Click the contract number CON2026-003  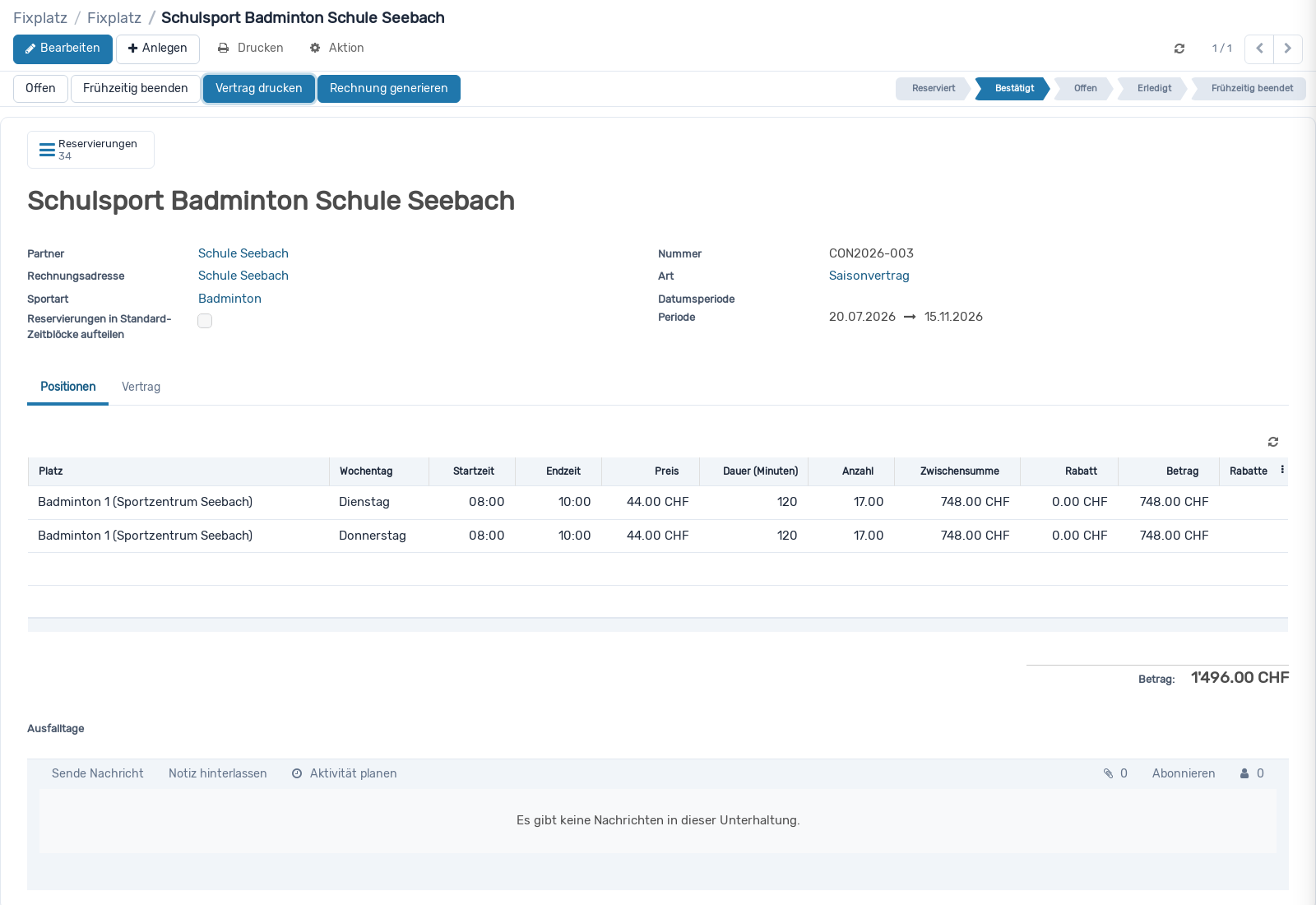tap(871, 253)
